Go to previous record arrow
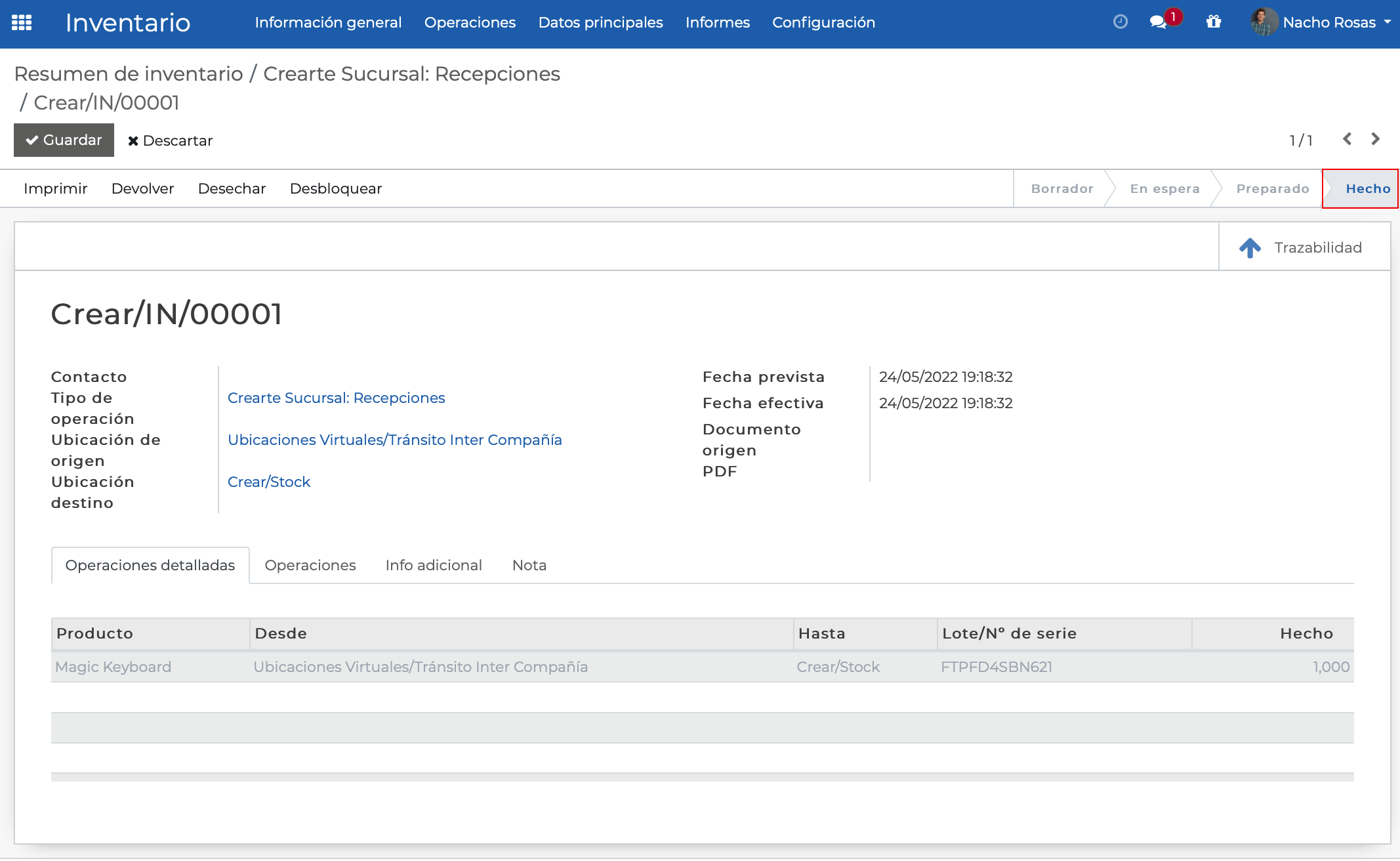The width and height of the screenshot is (1400, 861). pyautogui.click(x=1347, y=139)
